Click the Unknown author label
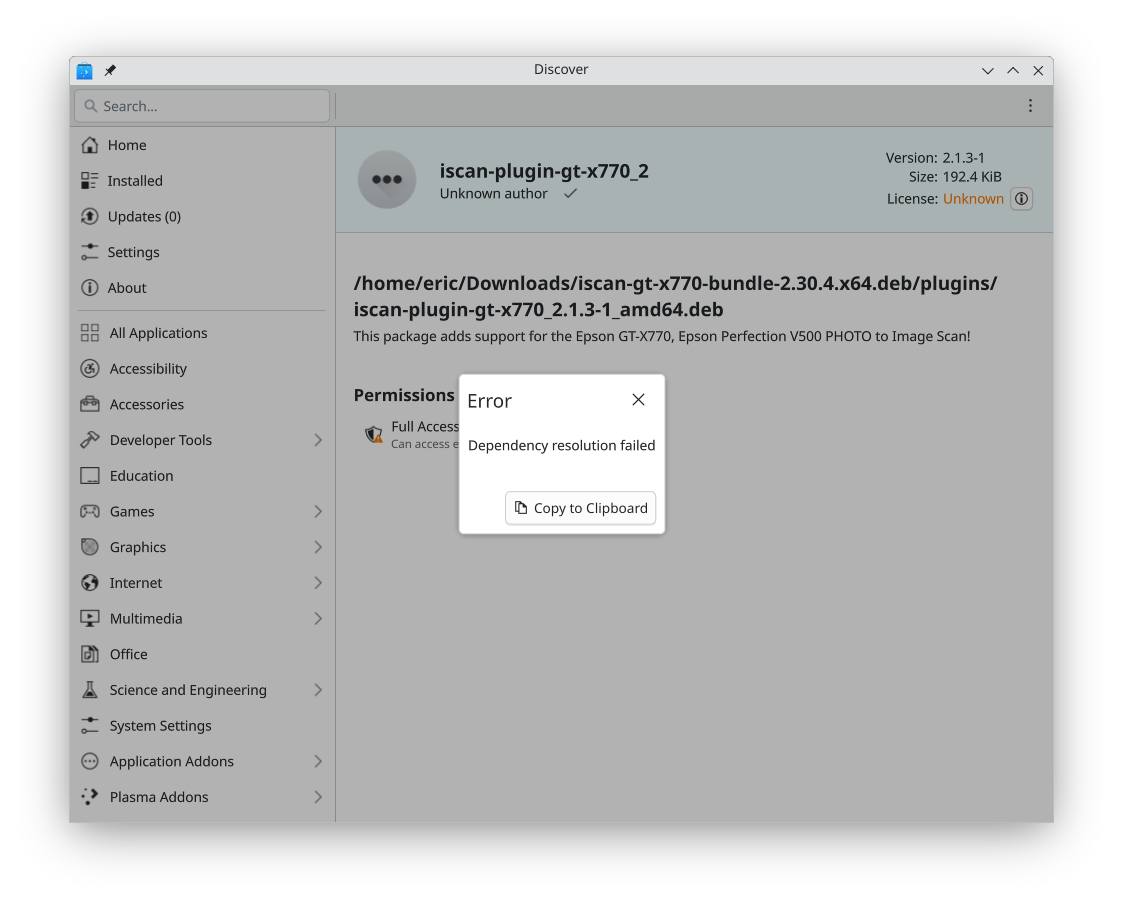Screen dimensions: 1122x904 tap(494, 194)
